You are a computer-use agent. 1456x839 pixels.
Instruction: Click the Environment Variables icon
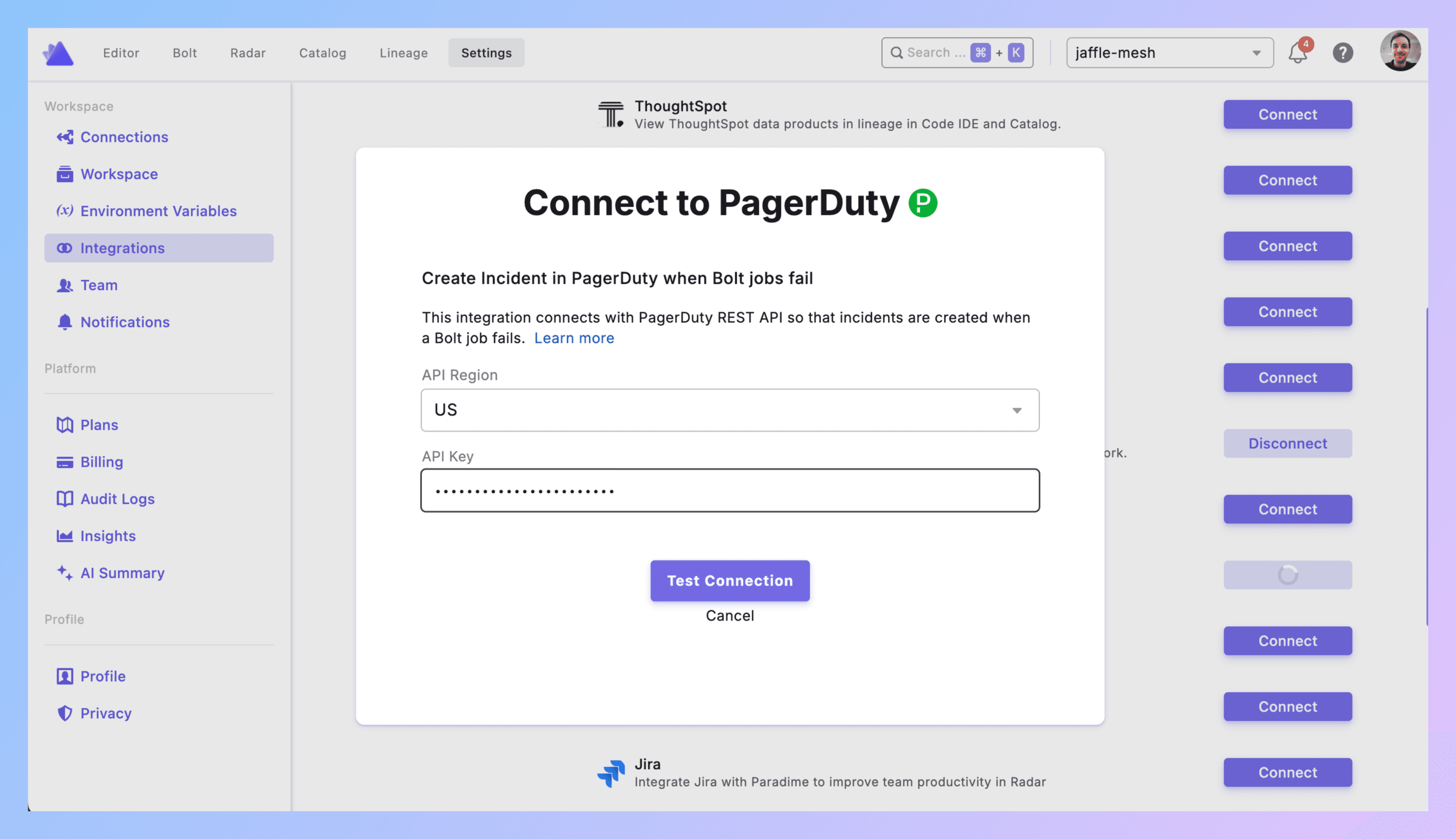[x=65, y=211]
